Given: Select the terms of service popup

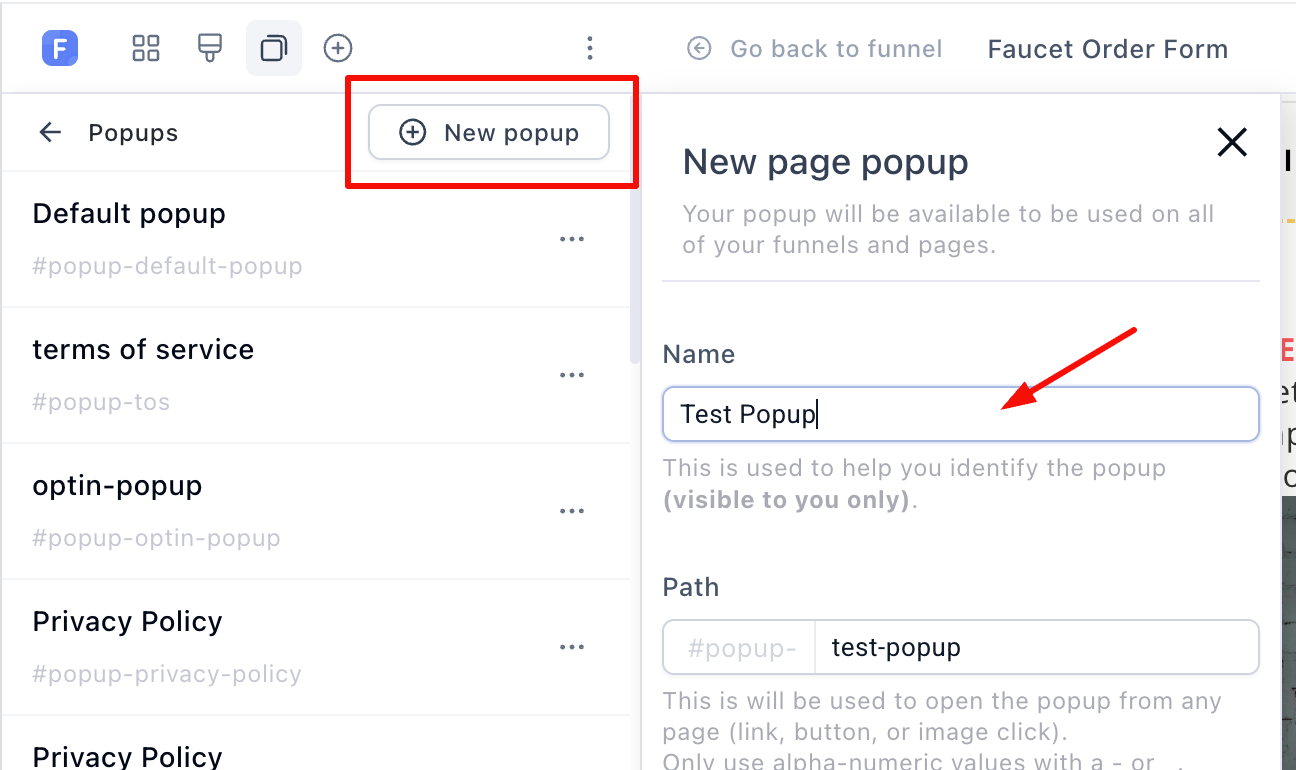Looking at the screenshot, I should click(x=316, y=375).
